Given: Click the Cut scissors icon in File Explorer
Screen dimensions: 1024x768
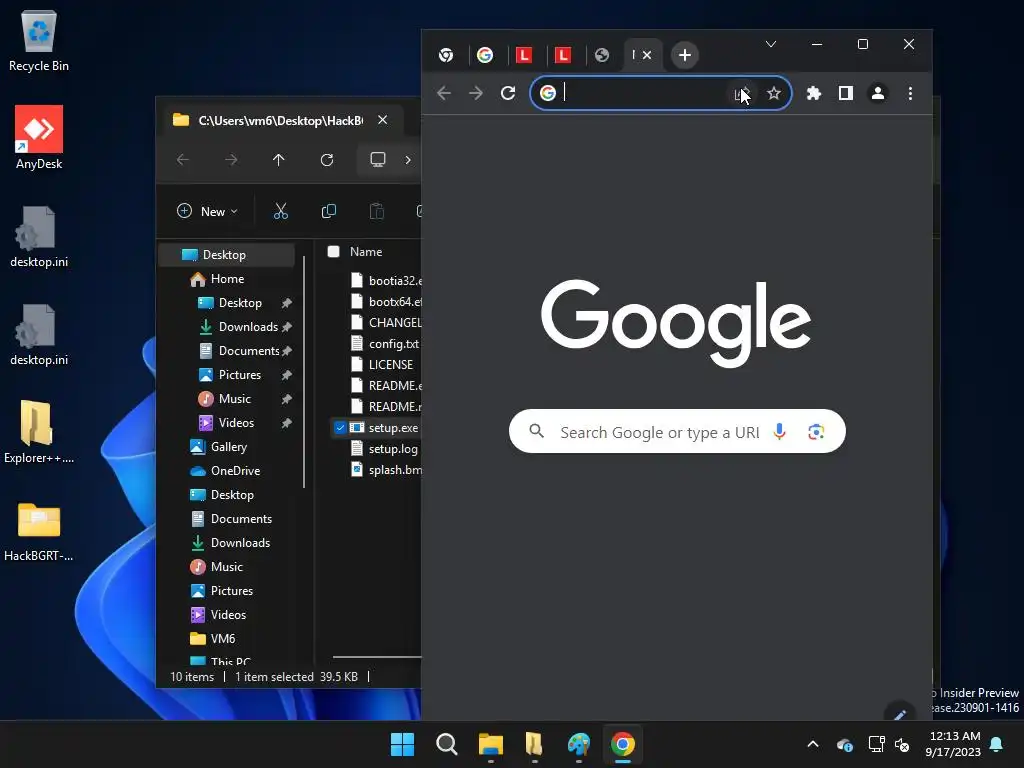Looking at the screenshot, I should 281,211.
